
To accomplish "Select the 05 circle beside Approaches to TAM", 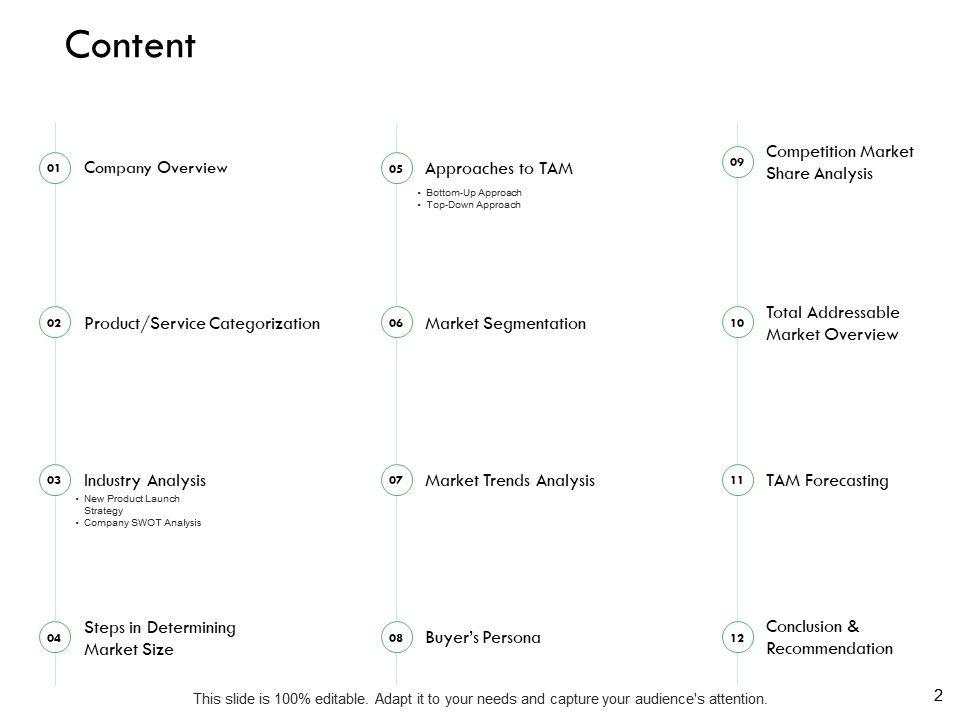I will tap(396, 169).
